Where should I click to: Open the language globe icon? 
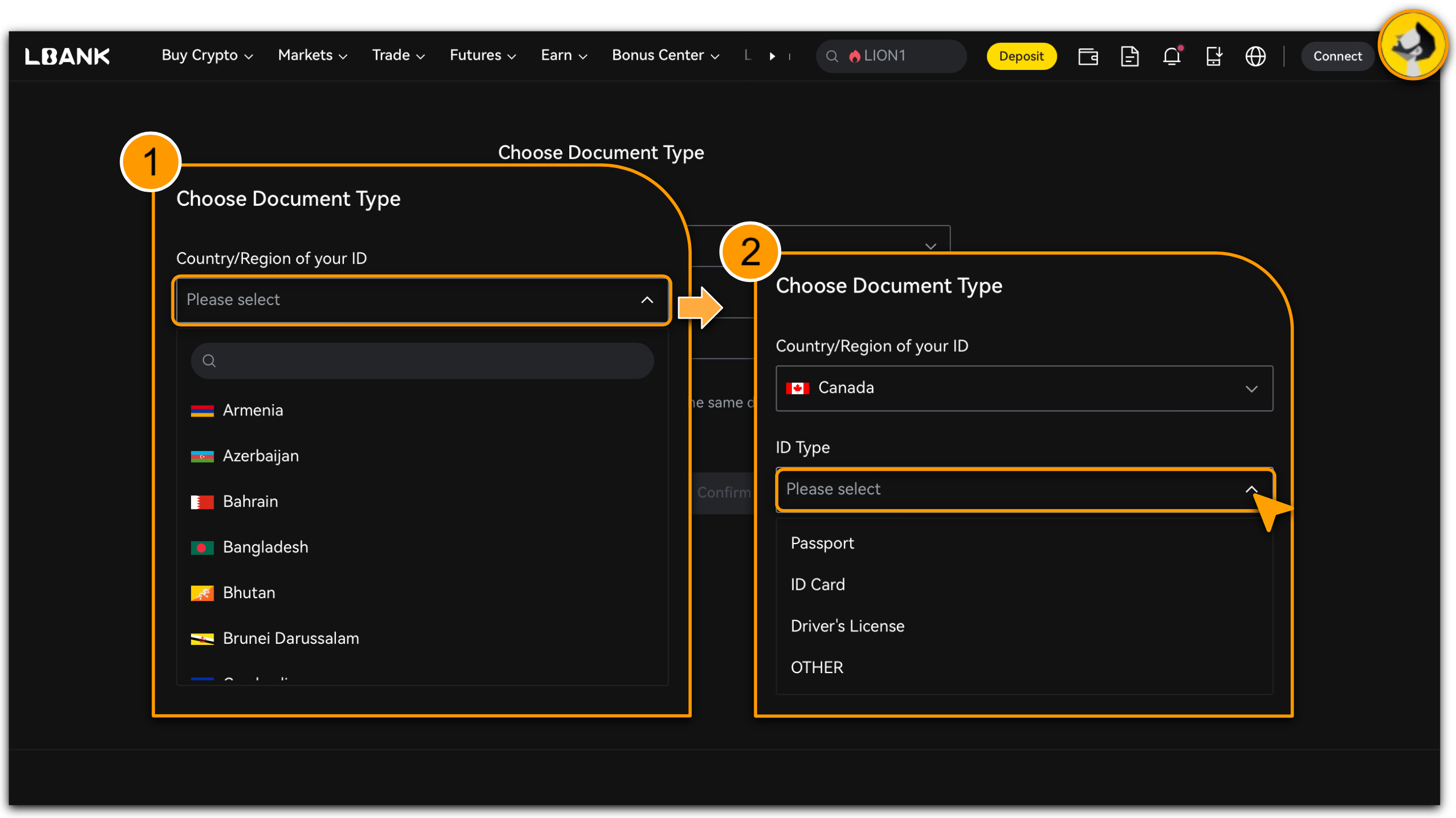click(1255, 56)
